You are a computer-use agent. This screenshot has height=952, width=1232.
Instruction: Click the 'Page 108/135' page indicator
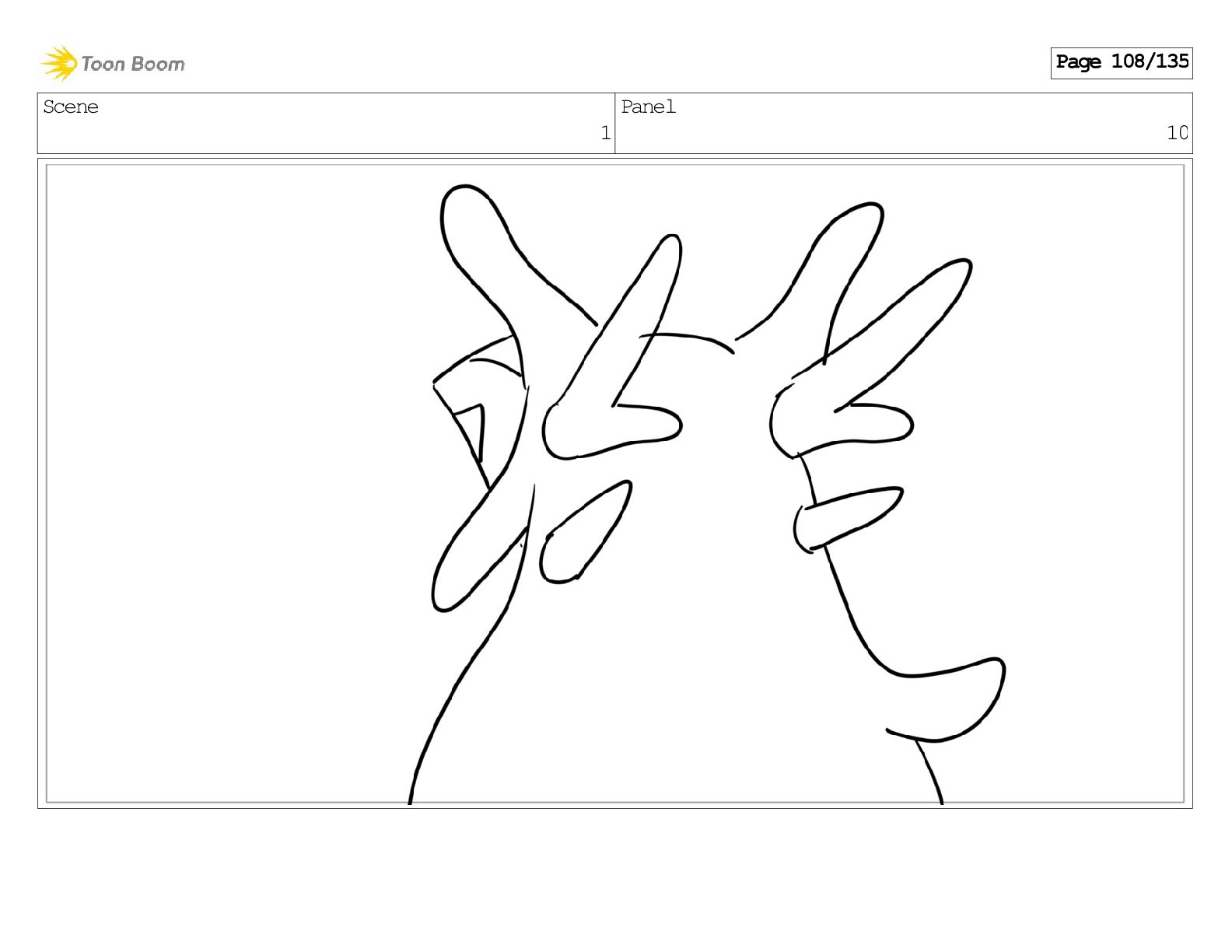(x=1122, y=62)
